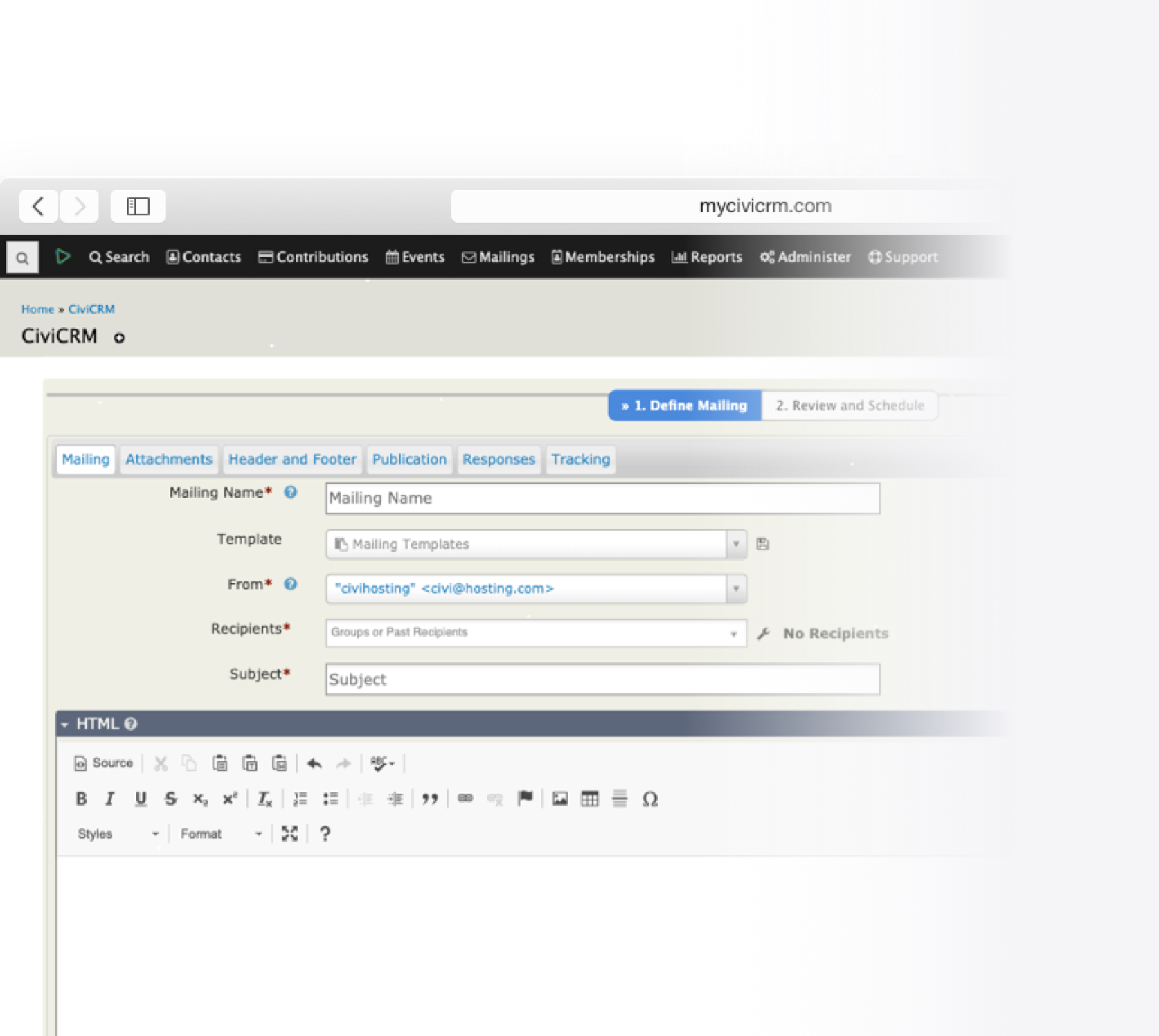Image resolution: width=1159 pixels, height=1036 pixels.
Task: Toggle Superscript formatting
Action: point(230,799)
